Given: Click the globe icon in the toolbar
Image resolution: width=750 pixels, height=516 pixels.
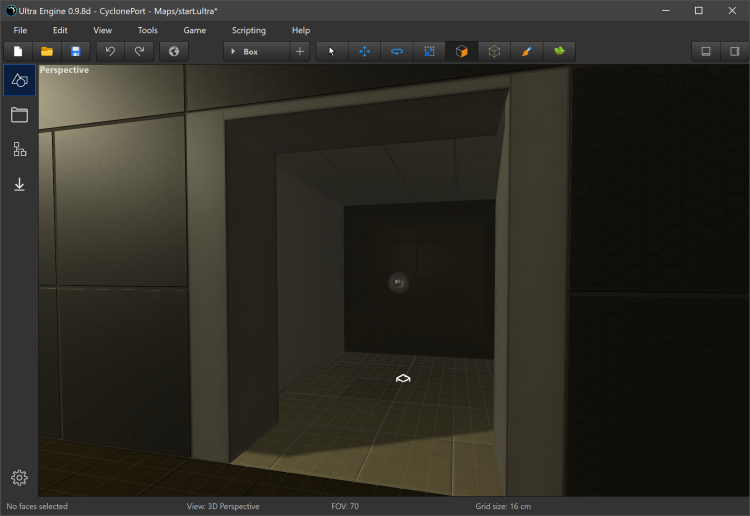Looking at the screenshot, I should (173, 51).
